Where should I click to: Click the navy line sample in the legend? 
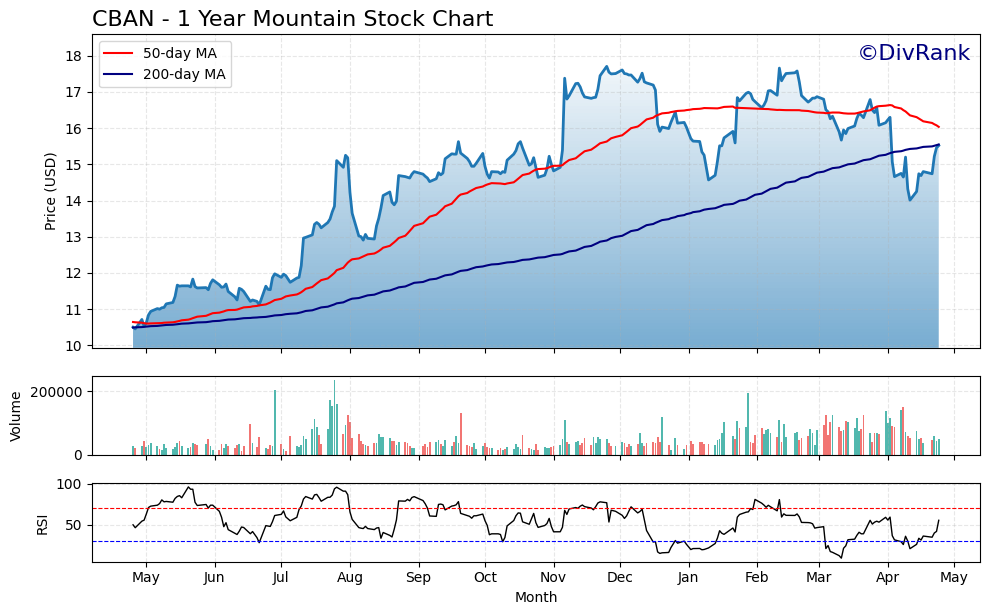tap(119, 75)
